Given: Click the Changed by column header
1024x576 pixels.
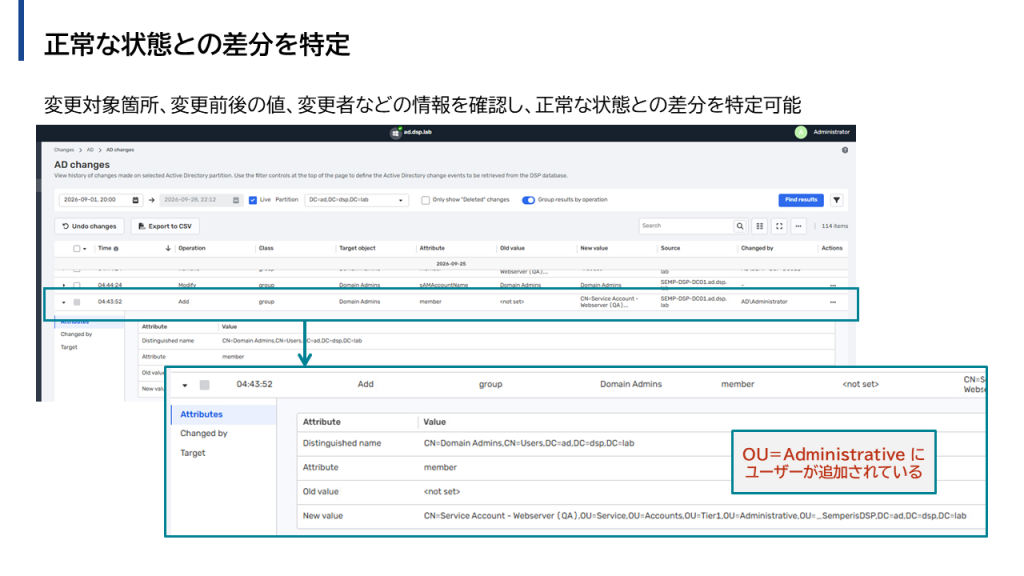Looking at the screenshot, I should click(x=758, y=249).
